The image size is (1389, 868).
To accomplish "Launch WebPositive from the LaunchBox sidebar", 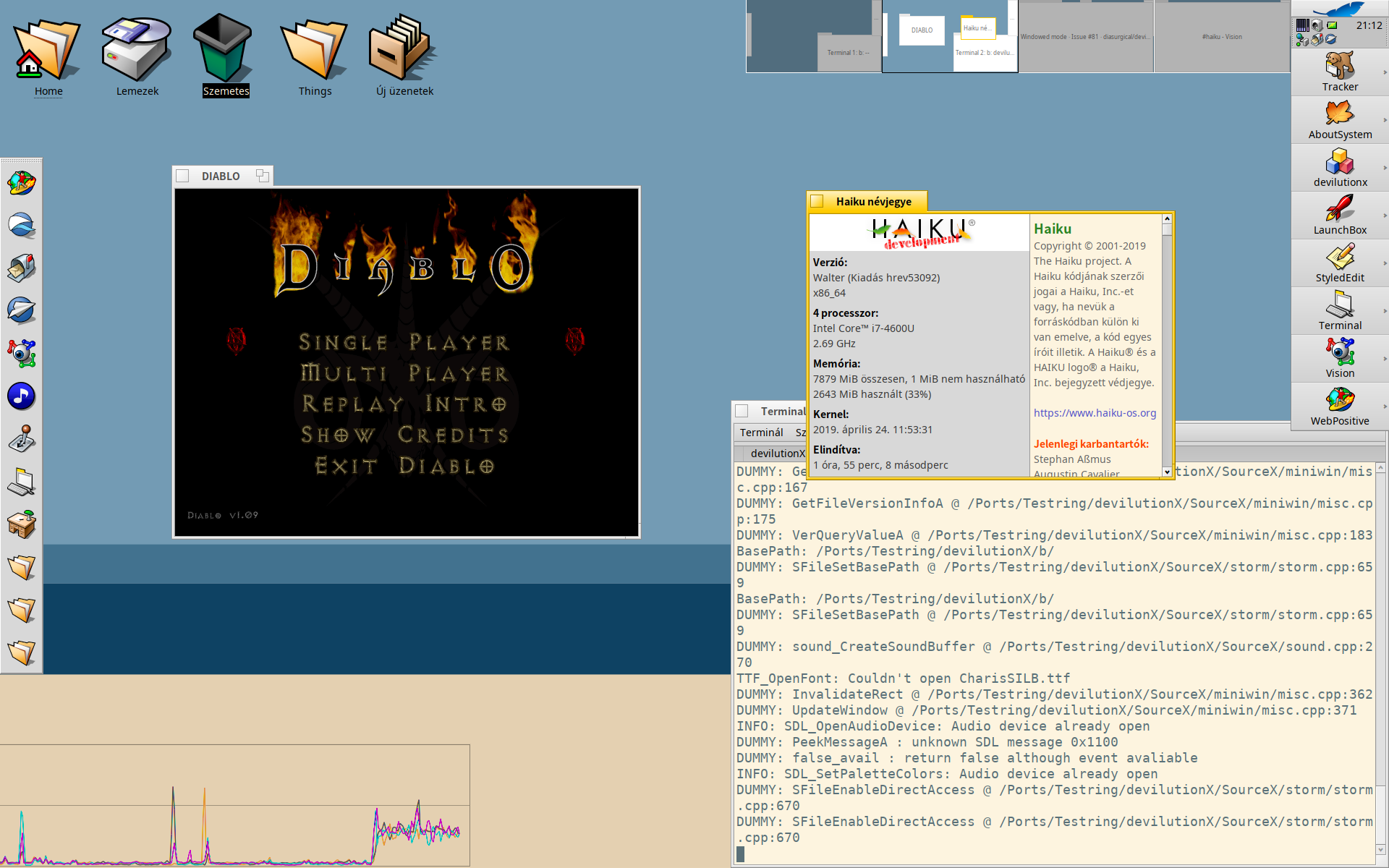I will (22, 183).
